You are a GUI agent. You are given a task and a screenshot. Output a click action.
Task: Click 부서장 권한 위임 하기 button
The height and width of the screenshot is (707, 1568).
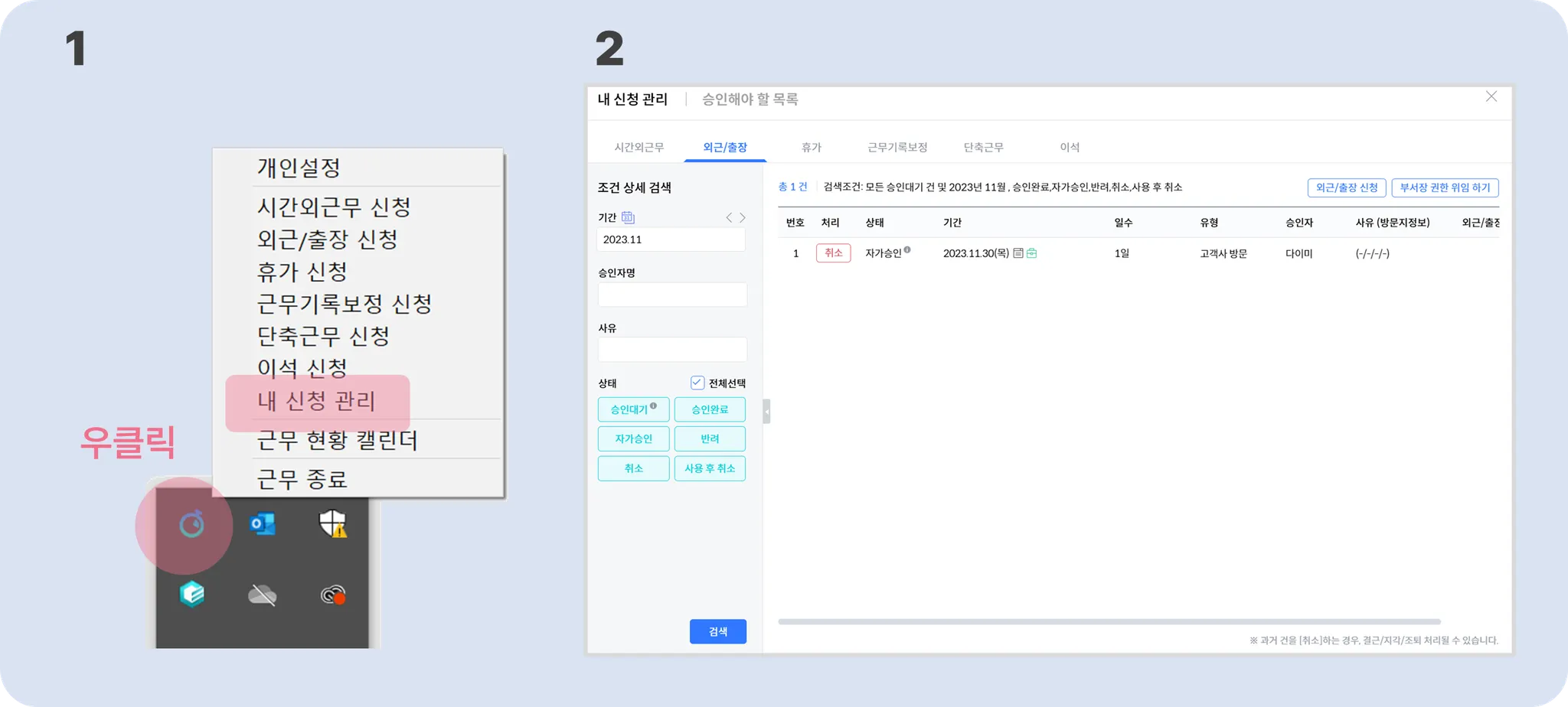pyautogui.click(x=1445, y=187)
